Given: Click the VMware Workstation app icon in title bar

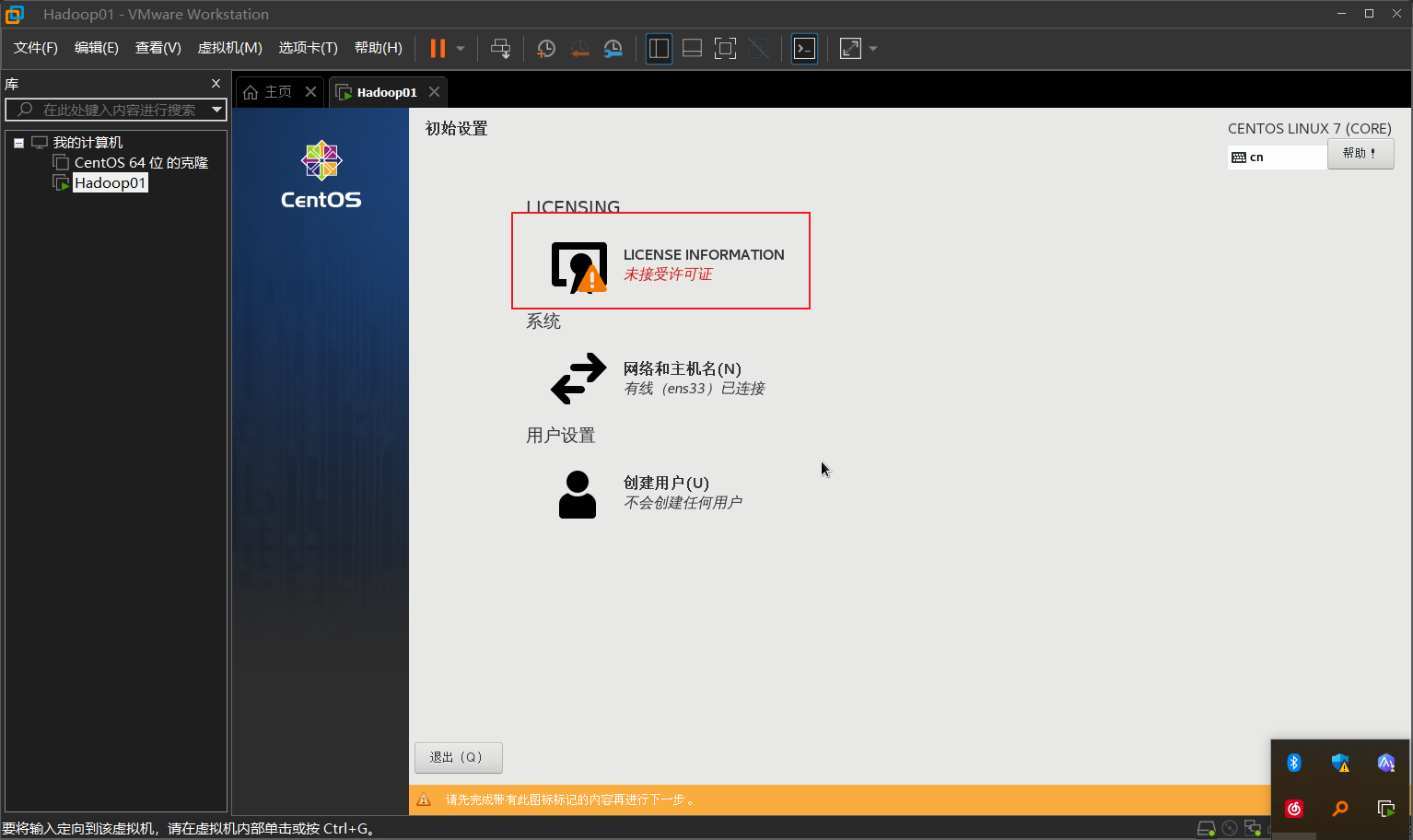Looking at the screenshot, I should 15,14.
